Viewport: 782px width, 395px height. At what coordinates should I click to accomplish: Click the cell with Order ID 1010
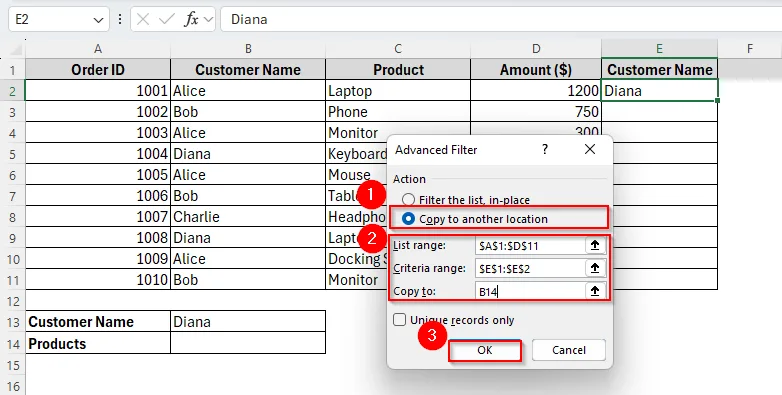click(x=98, y=280)
